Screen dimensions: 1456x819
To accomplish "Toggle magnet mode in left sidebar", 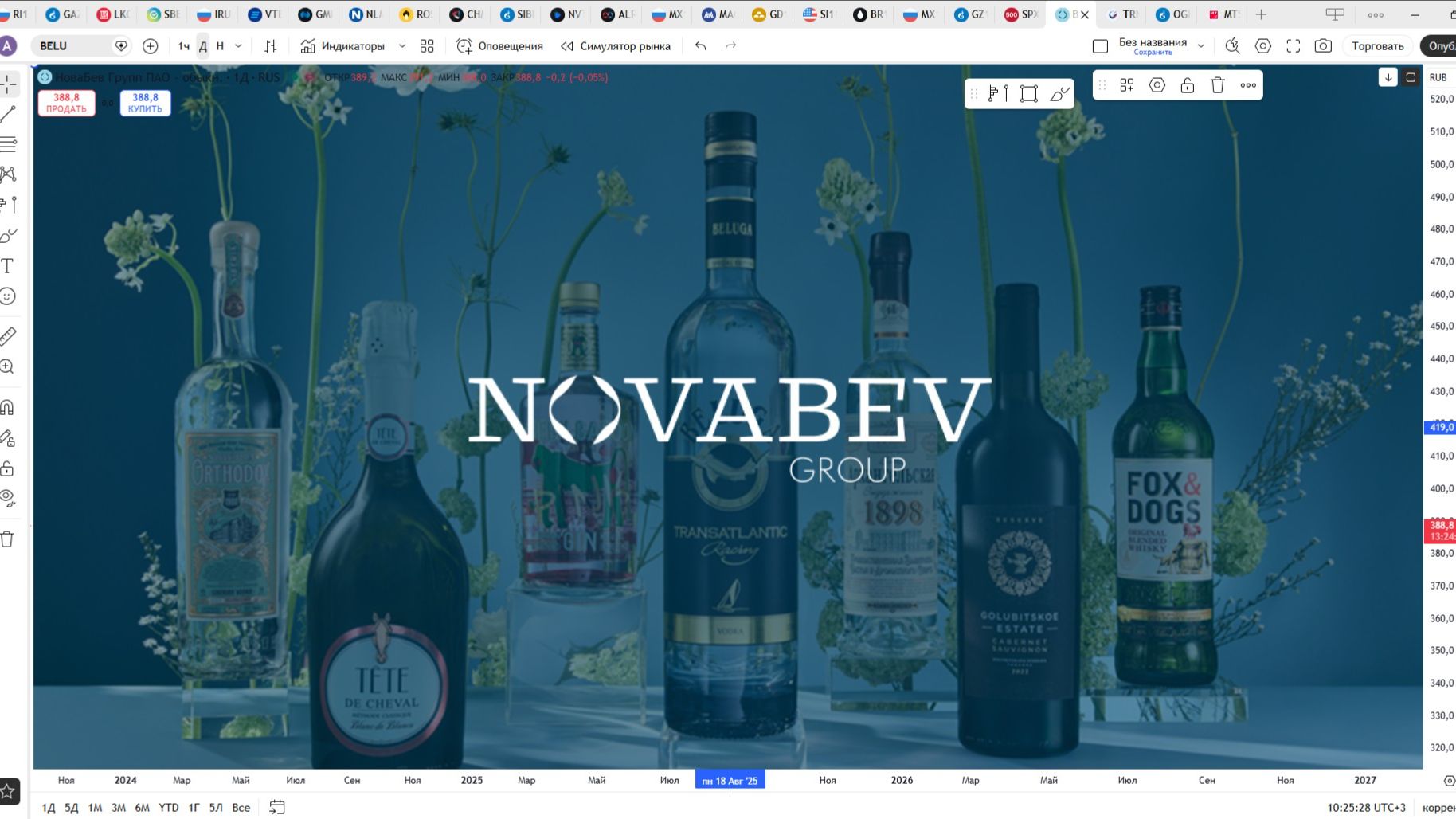I will point(7,407).
